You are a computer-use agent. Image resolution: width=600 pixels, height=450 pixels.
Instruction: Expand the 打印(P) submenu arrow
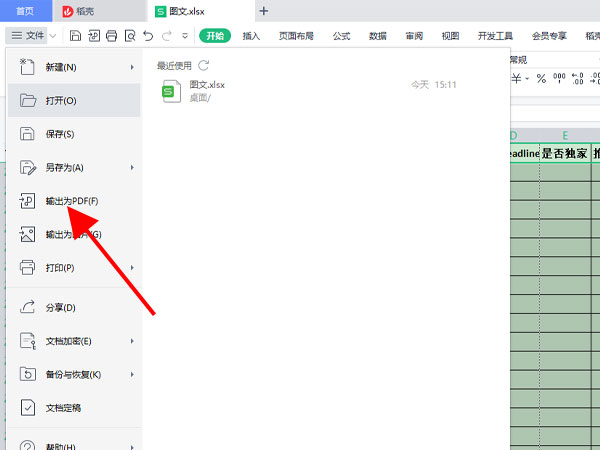(x=132, y=268)
